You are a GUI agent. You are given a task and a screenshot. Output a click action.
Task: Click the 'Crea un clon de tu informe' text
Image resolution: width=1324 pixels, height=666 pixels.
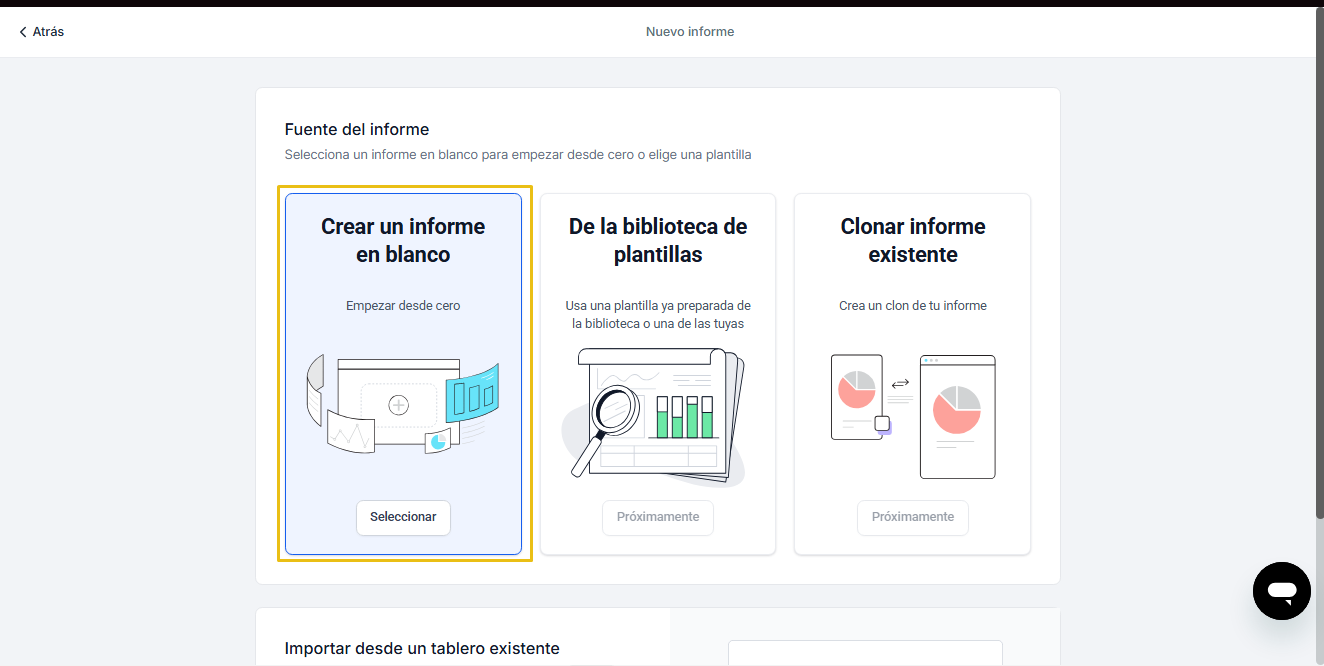(x=913, y=306)
